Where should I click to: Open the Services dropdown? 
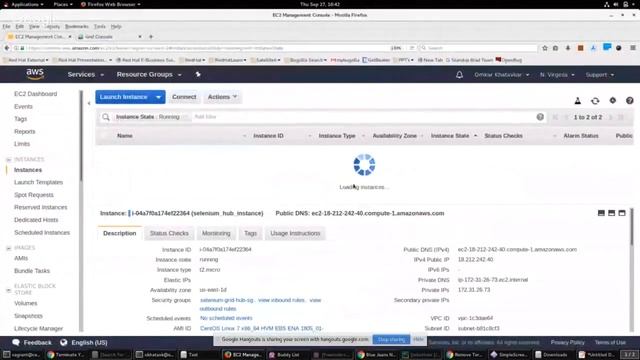[x=86, y=75]
